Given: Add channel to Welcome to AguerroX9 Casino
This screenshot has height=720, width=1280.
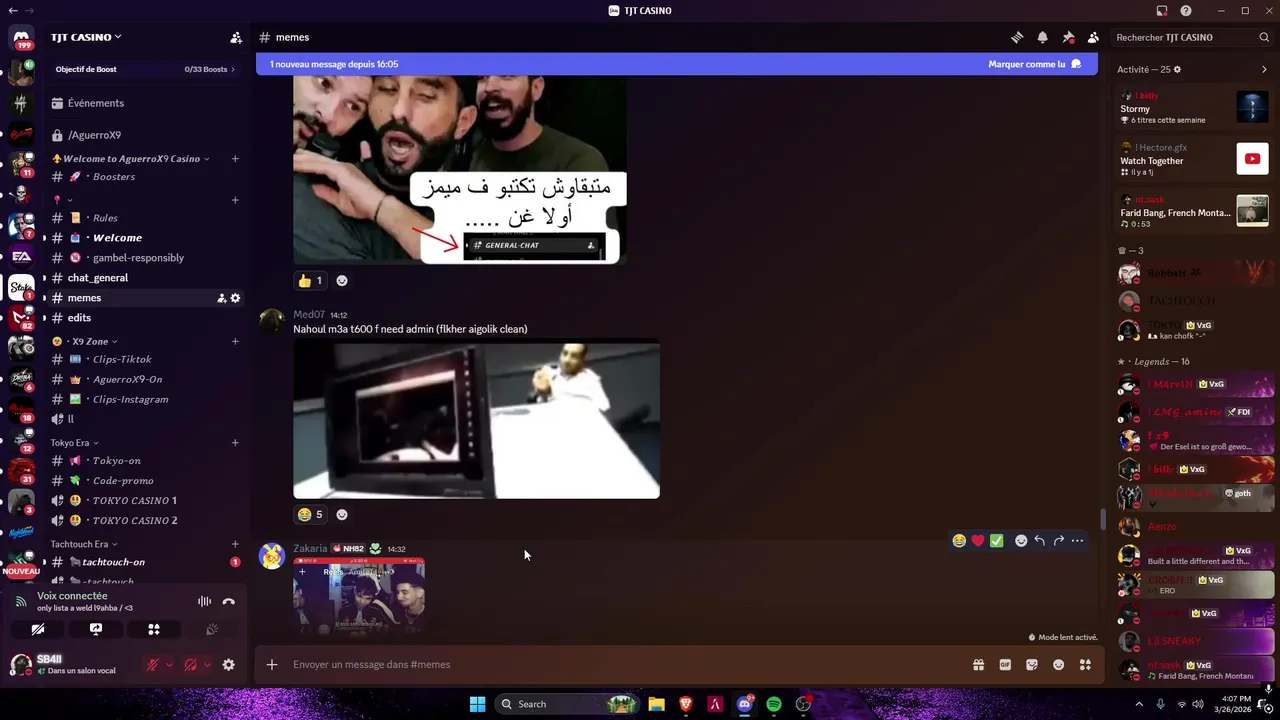Looking at the screenshot, I should click(x=235, y=158).
